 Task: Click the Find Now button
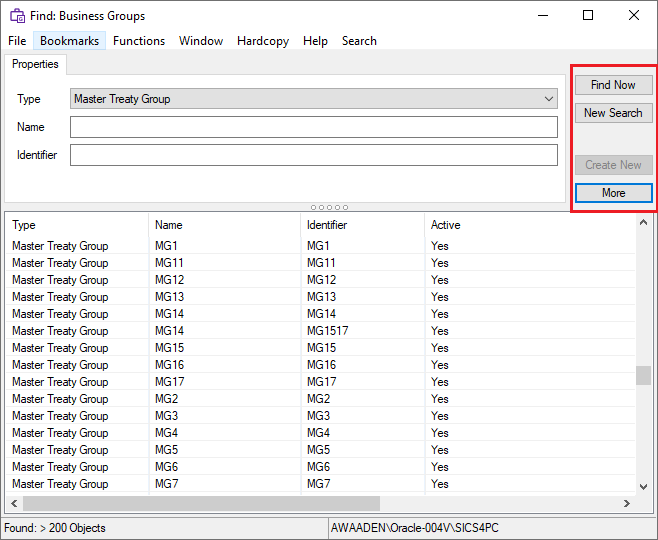pyautogui.click(x=613, y=85)
